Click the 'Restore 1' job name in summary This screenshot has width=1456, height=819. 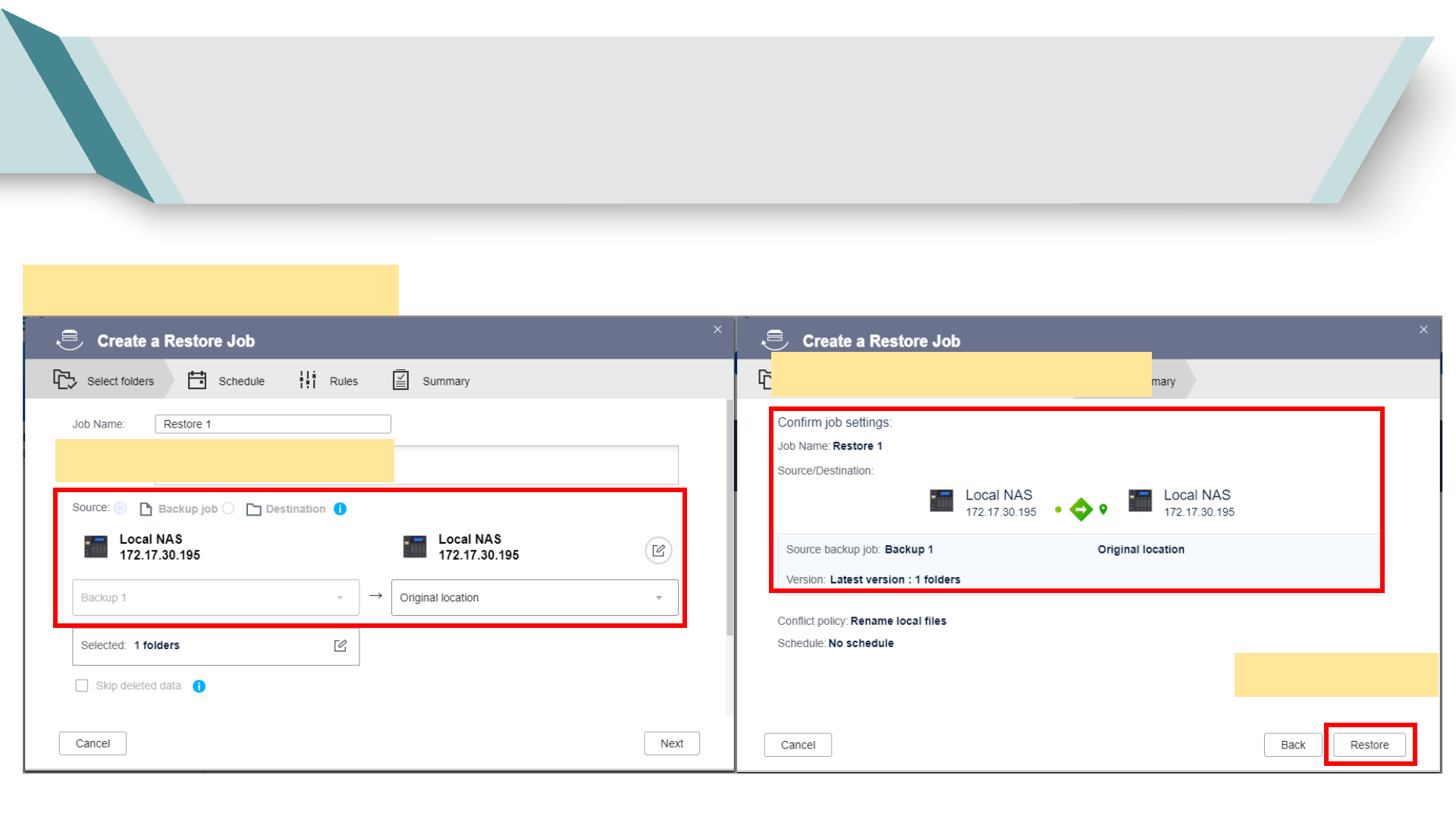click(x=857, y=447)
